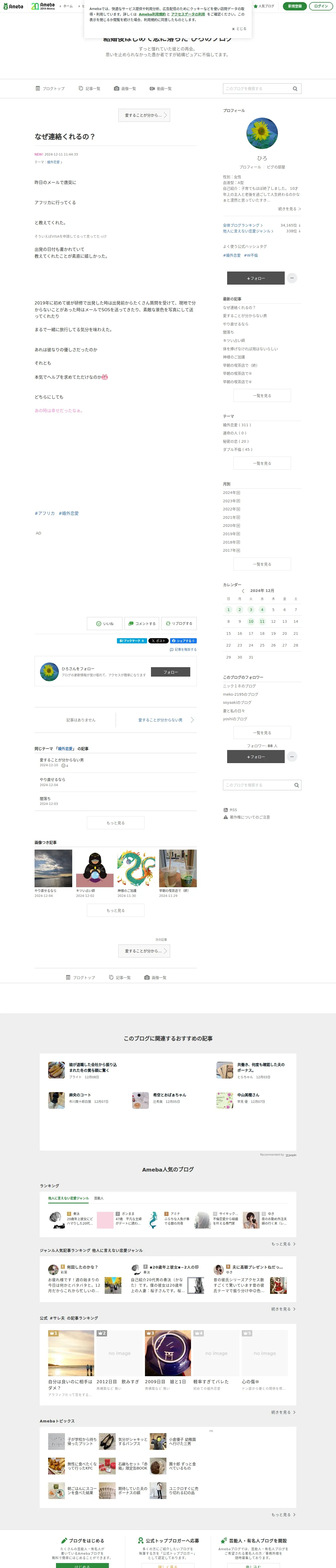Image resolution: width=336 pixels, height=1568 pixels.
Task: Click the Facebook シェアする button
Action: [183, 641]
